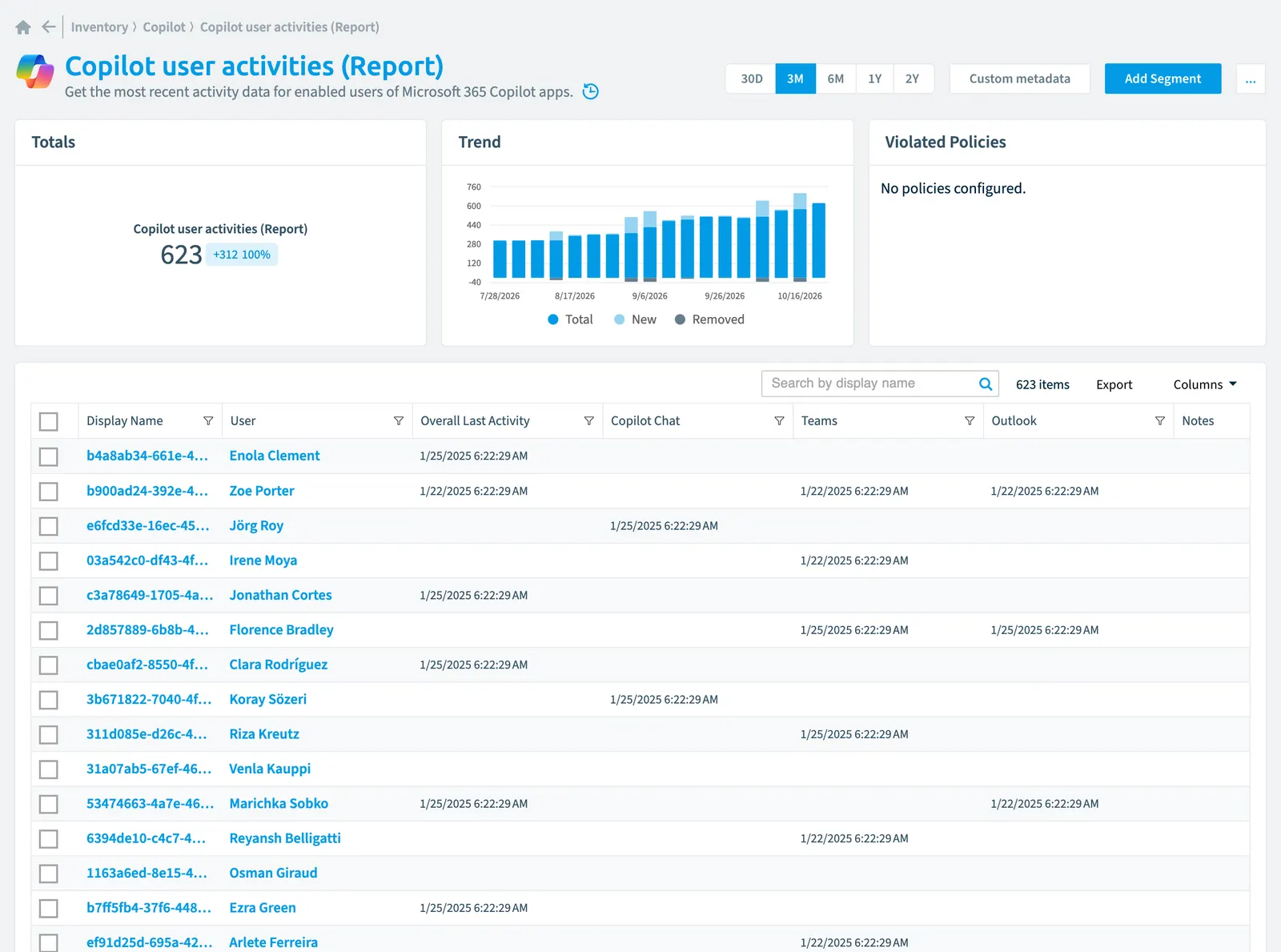Open the Inventory breadcrumb link

pos(99,27)
